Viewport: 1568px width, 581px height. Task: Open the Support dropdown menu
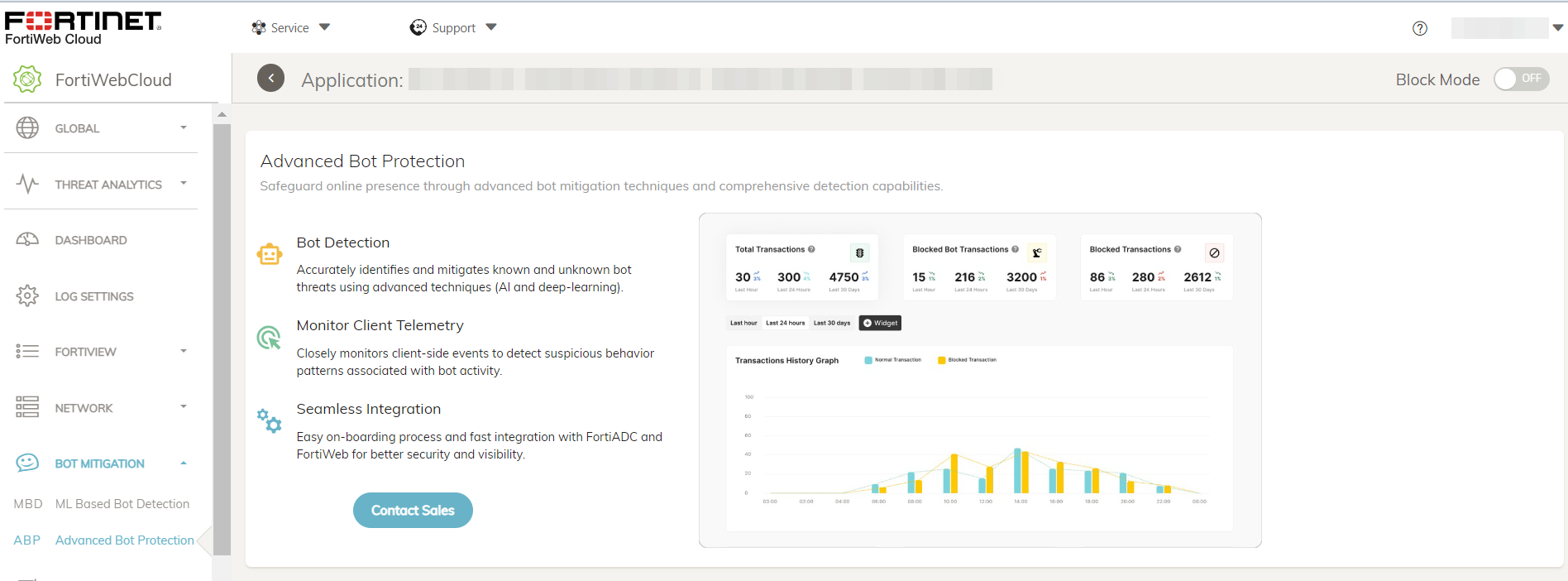453,27
